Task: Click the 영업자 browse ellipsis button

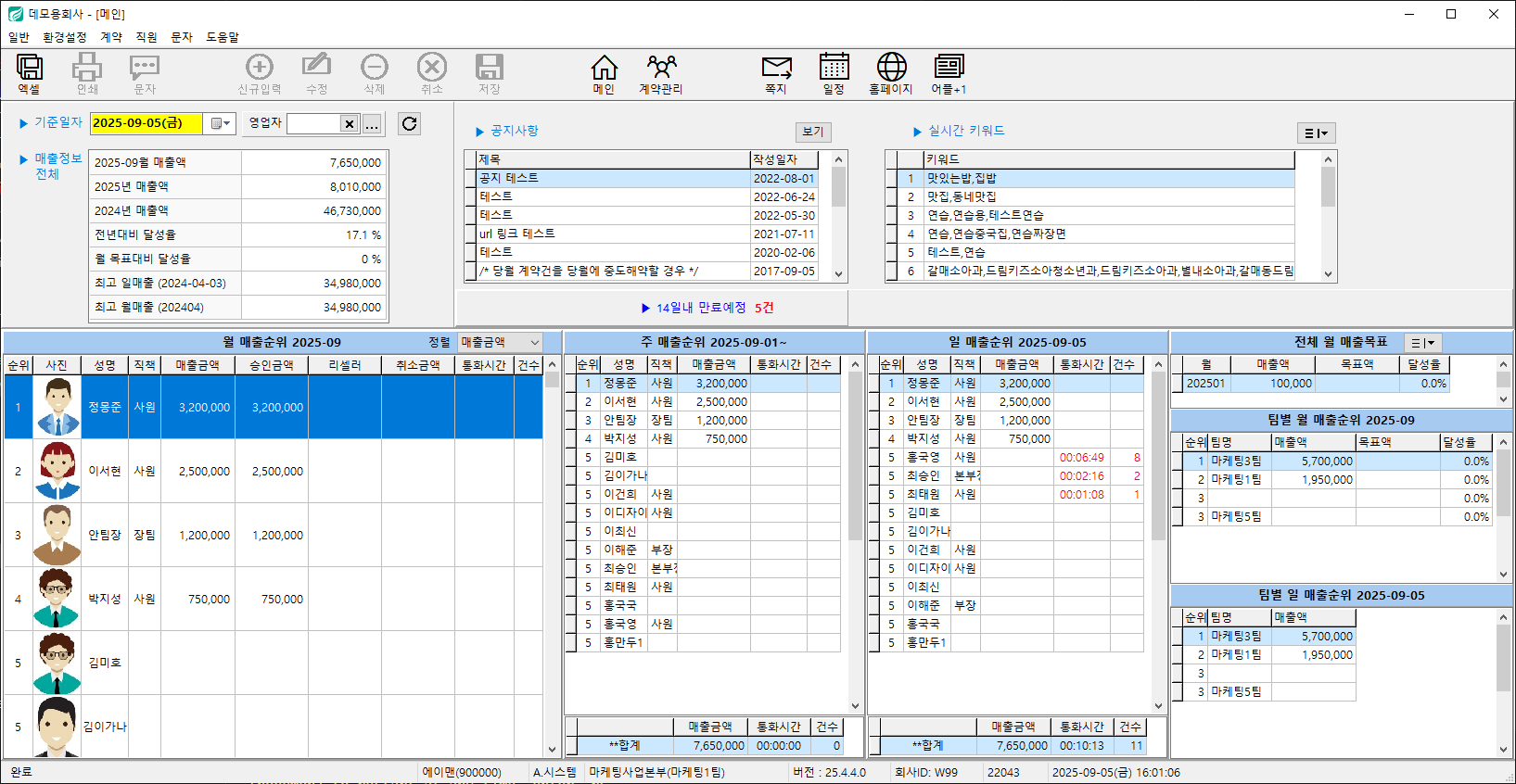Action: 372,124
